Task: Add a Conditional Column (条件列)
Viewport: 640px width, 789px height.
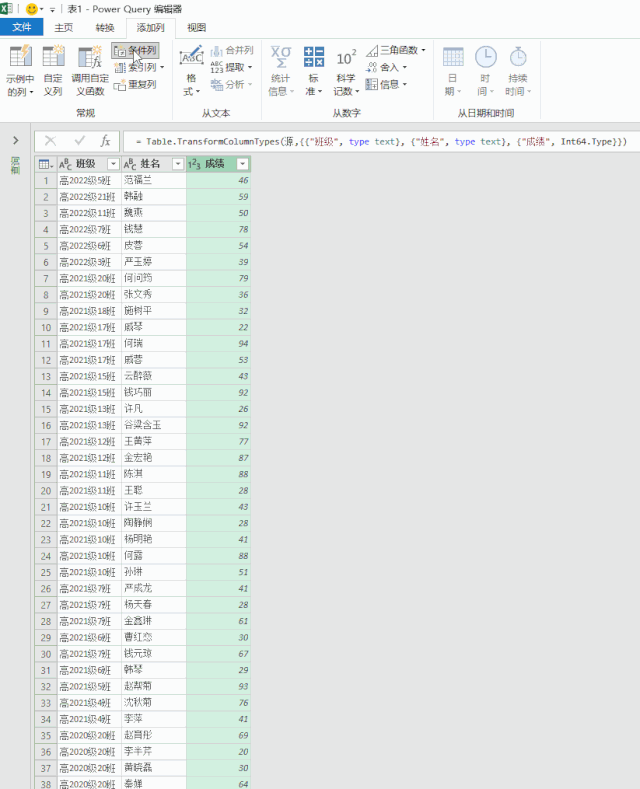Action: pyautogui.click(x=135, y=50)
